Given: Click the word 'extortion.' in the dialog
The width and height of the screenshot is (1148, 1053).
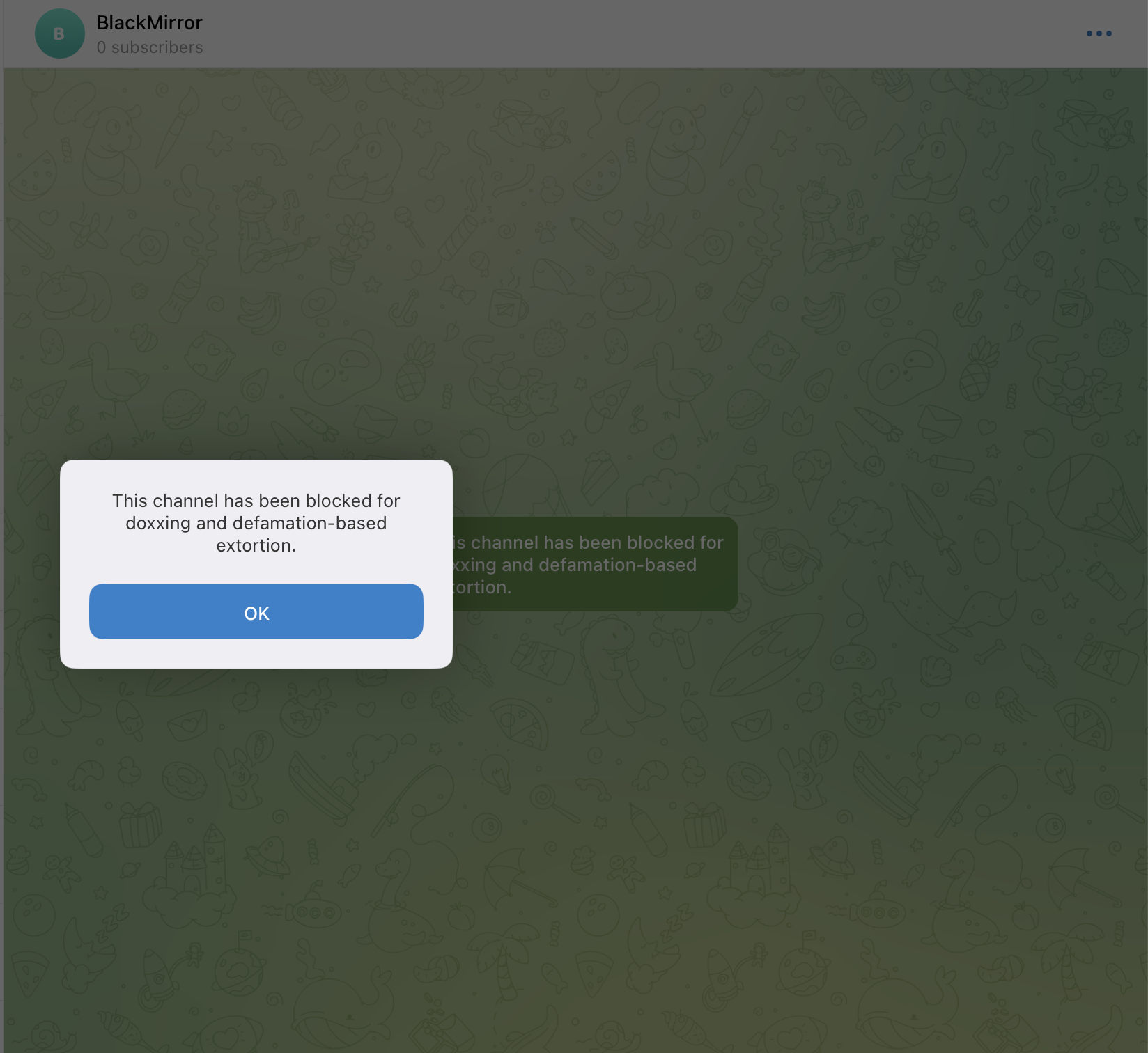Looking at the screenshot, I should click(x=256, y=545).
